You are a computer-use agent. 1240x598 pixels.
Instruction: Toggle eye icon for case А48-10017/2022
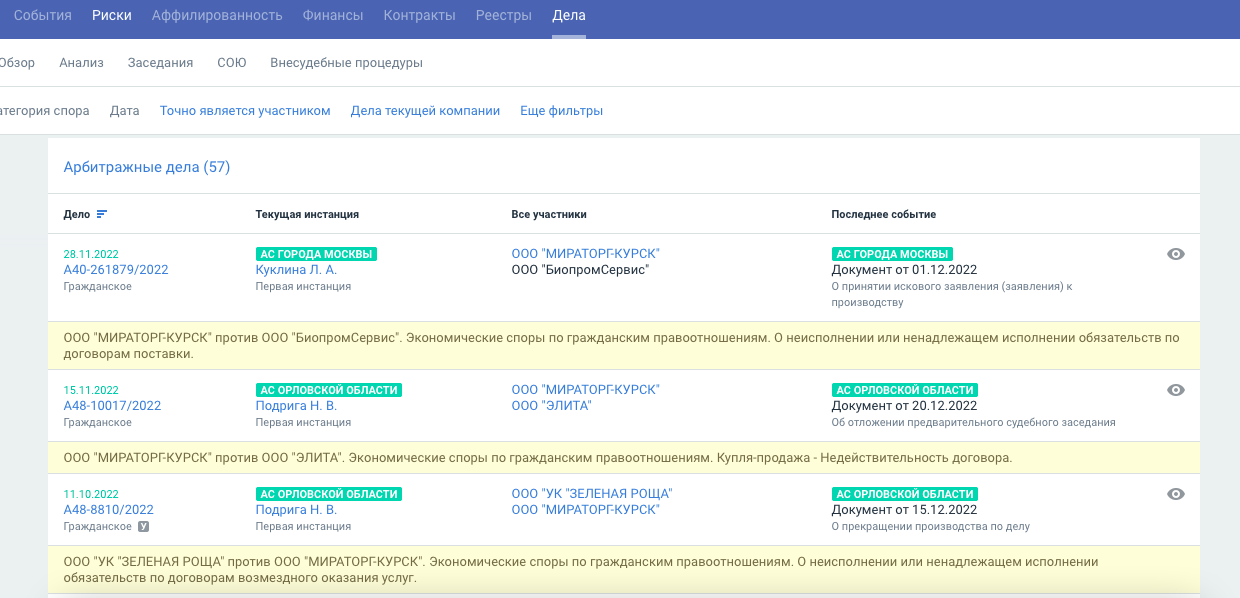1176,390
